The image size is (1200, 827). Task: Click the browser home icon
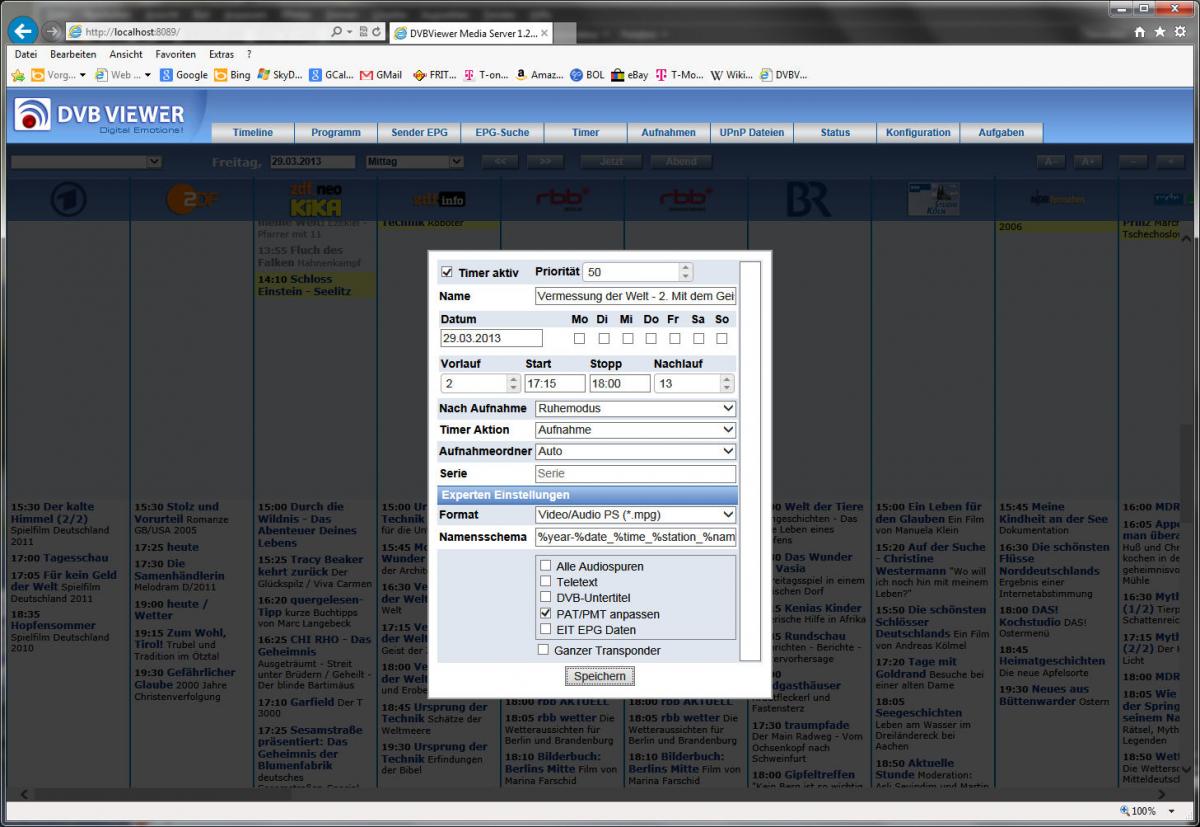pyautogui.click(x=1140, y=32)
